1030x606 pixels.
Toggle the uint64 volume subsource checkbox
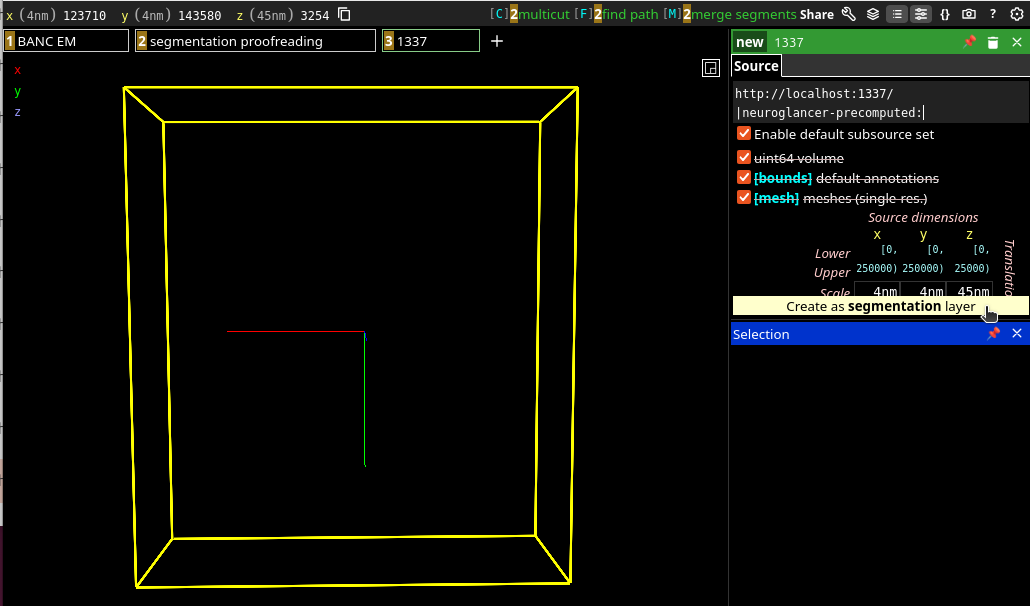744,158
